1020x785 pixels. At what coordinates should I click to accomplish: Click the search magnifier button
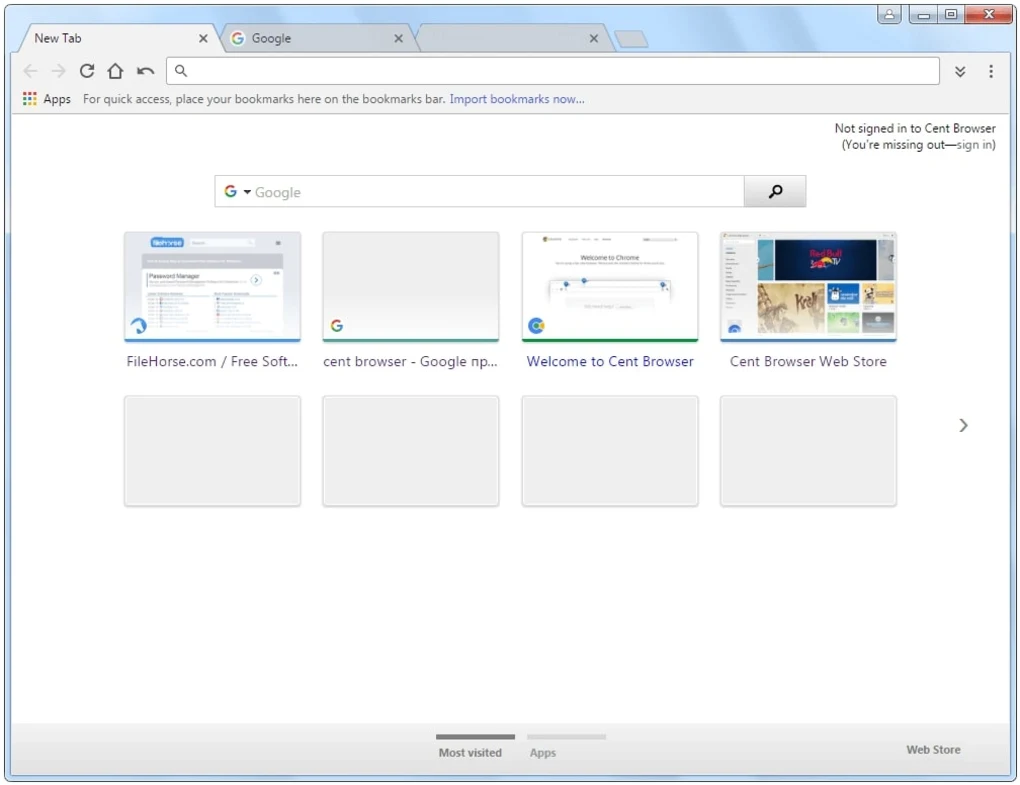point(775,191)
